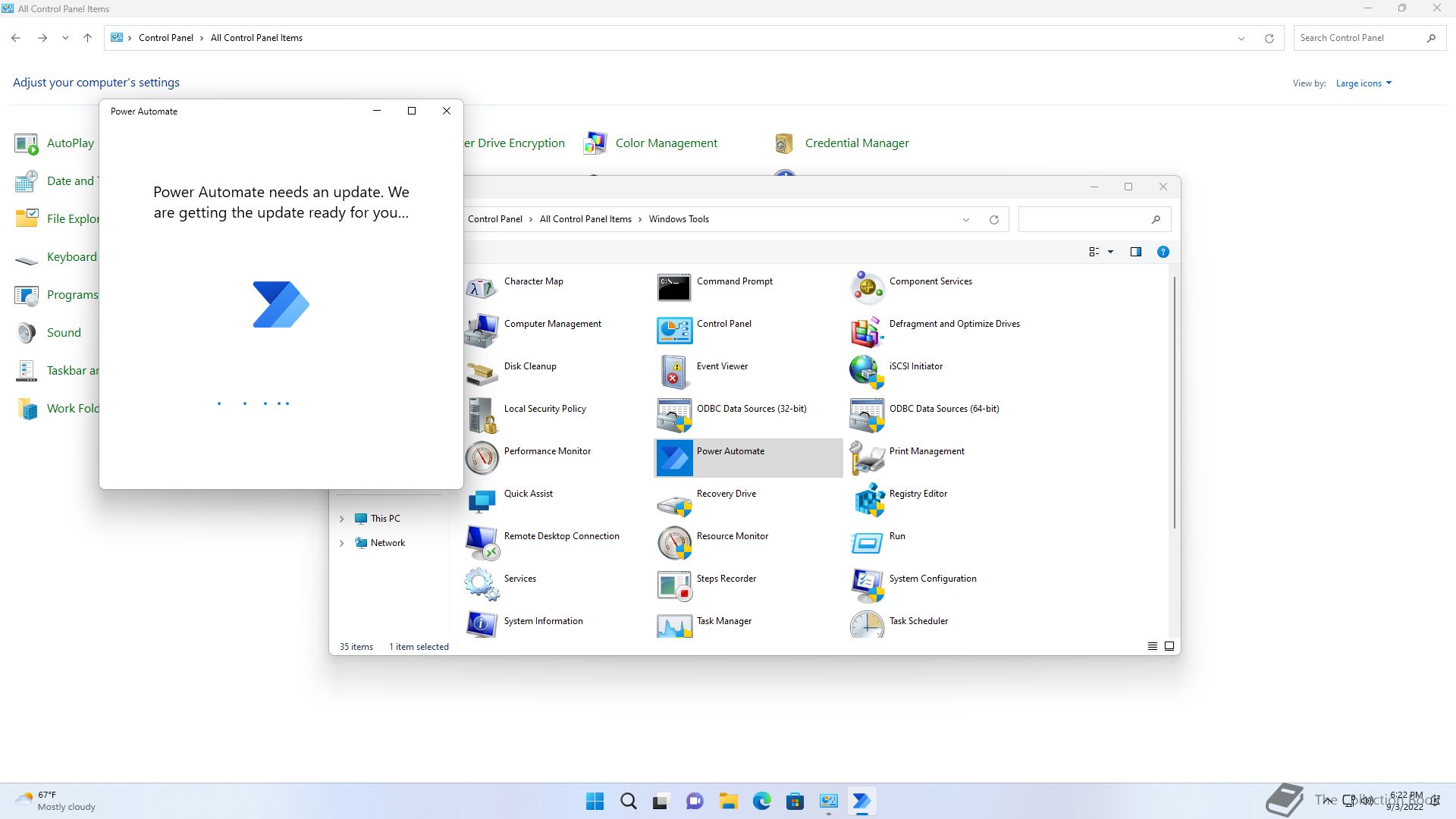
Task: Switch to large icons view in status bar
Action: tap(1169, 646)
